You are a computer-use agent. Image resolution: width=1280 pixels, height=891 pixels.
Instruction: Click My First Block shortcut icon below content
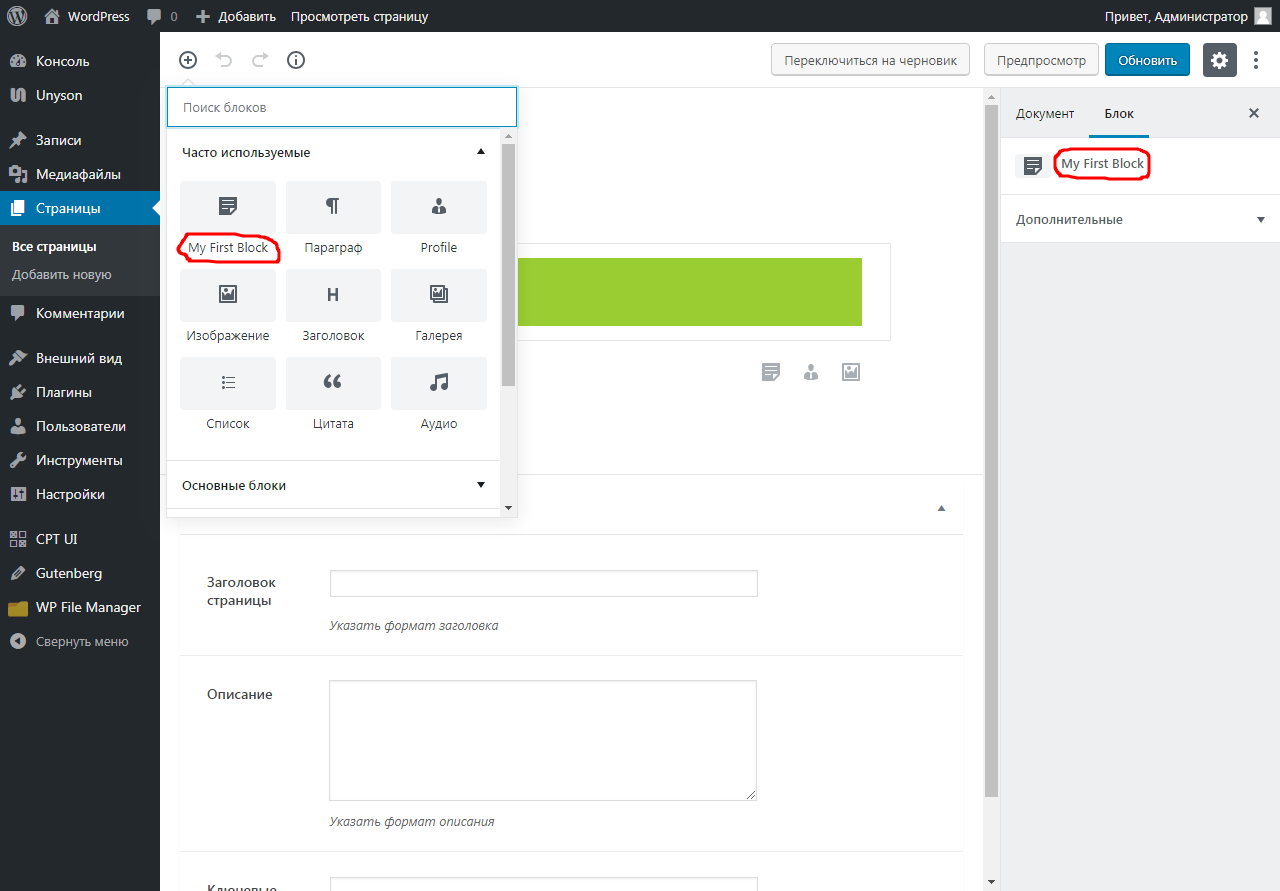pyautogui.click(x=771, y=372)
